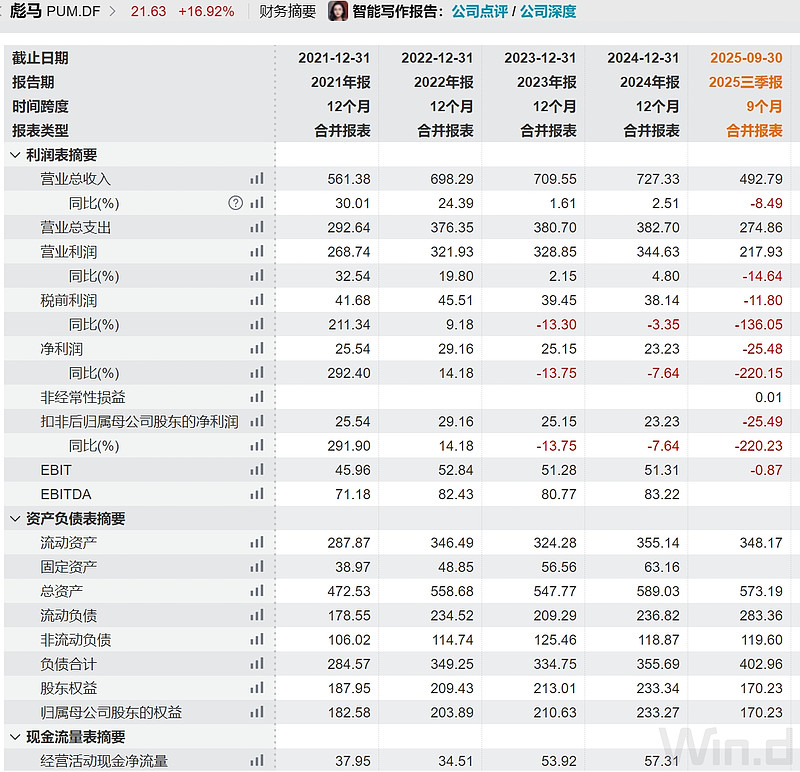Show chart for EBIT row
Viewport: 800px width, 772px height.
click(257, 469)
